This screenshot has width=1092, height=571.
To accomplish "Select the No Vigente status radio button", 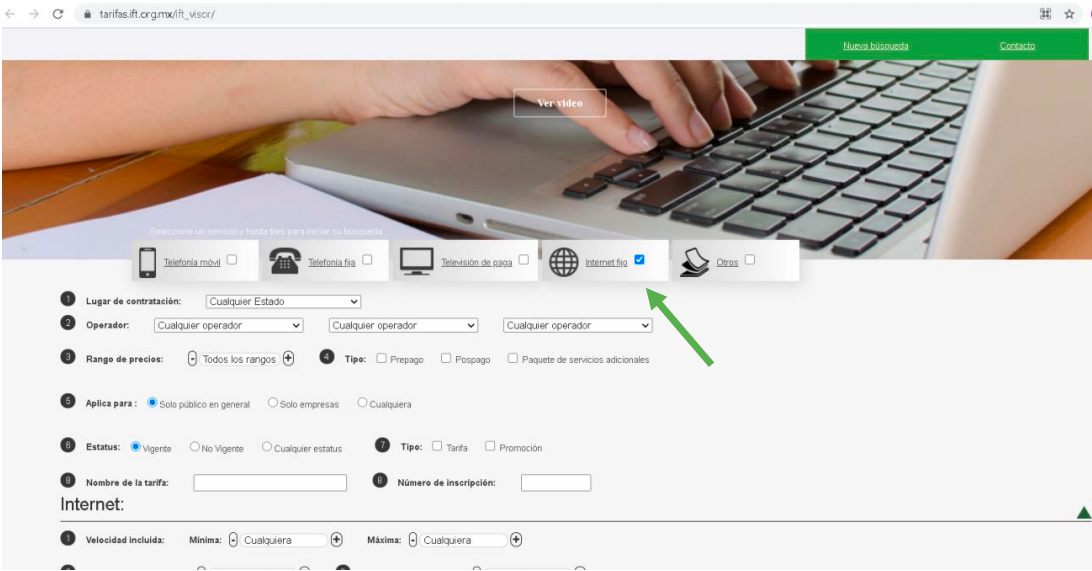I will (194, 448).
